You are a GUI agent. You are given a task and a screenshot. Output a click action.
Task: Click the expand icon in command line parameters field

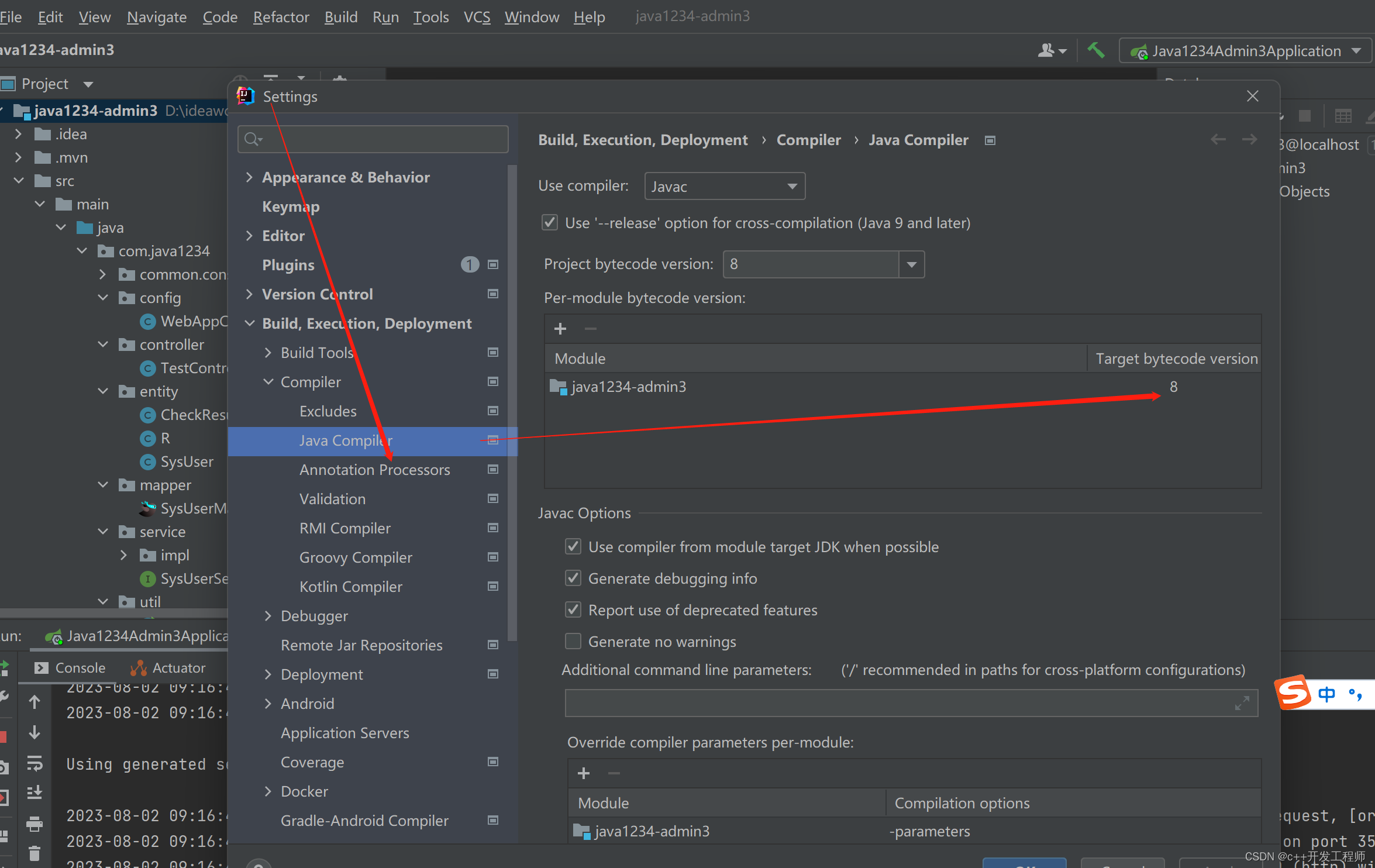tap(1242, 704)
